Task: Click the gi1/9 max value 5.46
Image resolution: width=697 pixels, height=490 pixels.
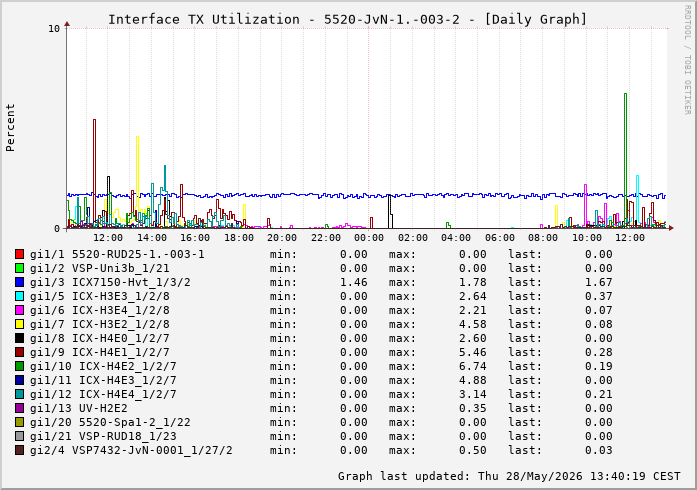Action: tap(473, 352)
